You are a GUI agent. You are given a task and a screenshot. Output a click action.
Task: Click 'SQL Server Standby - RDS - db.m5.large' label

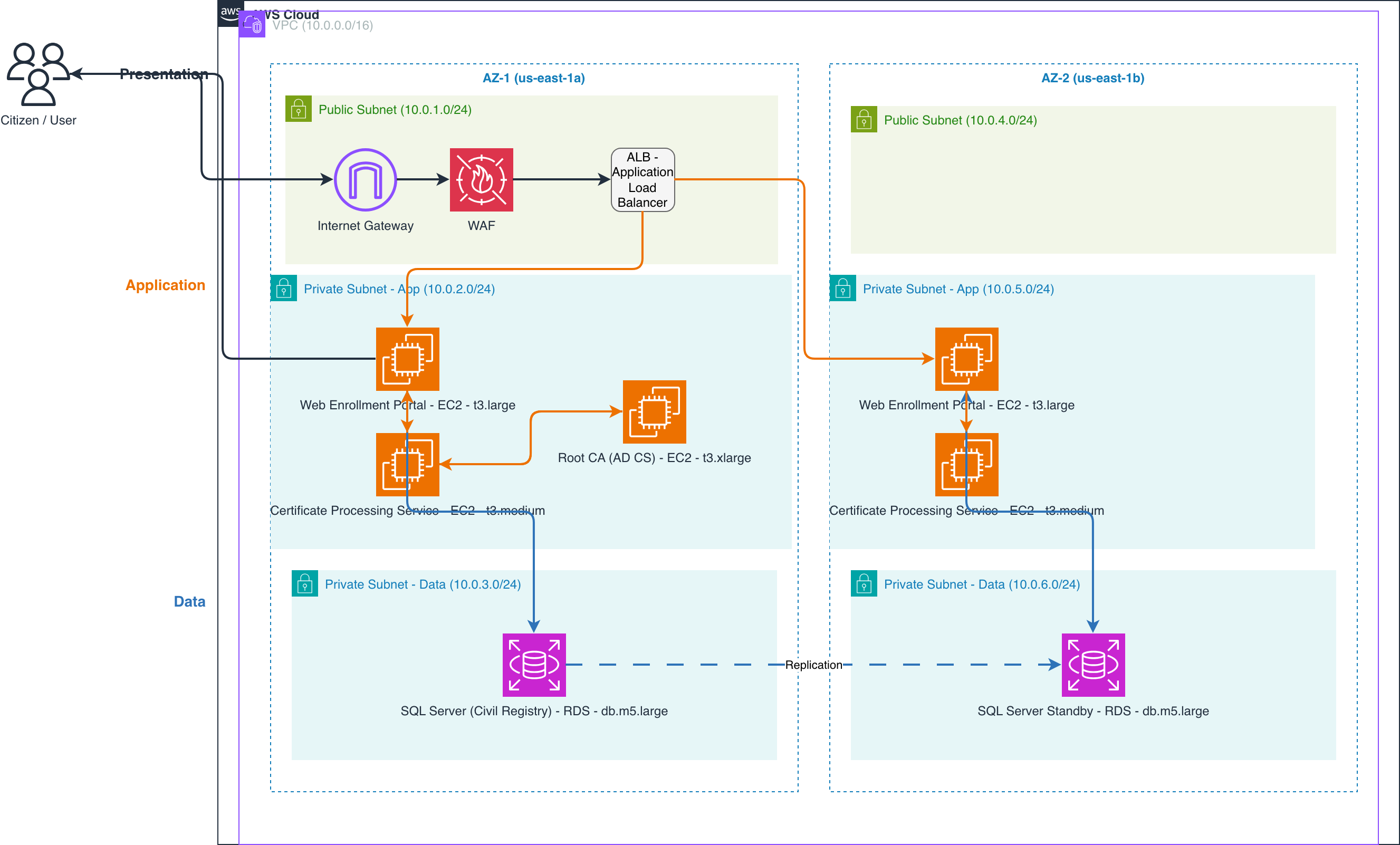(1093, 711)
